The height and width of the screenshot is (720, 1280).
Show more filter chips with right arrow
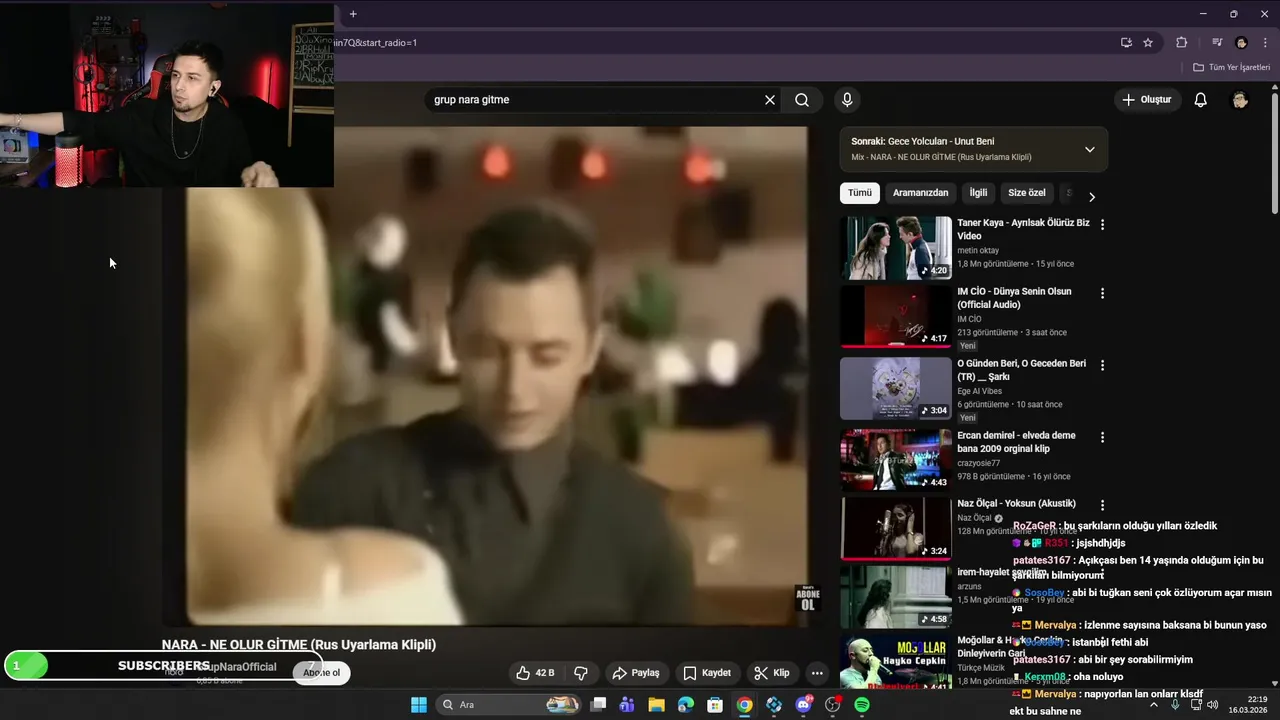1092,197
